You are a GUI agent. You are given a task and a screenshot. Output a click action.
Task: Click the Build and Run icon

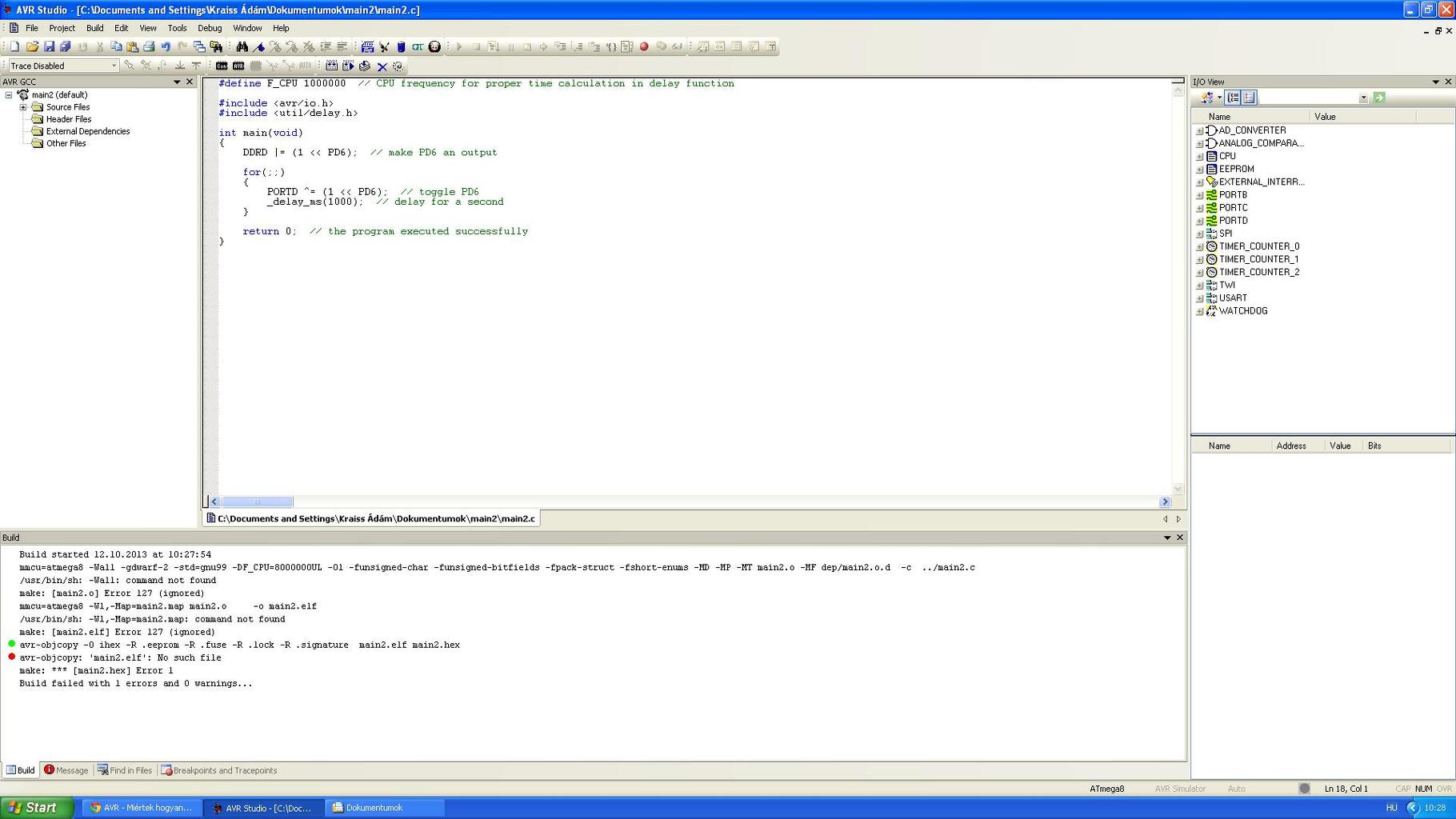pos(348,66)
